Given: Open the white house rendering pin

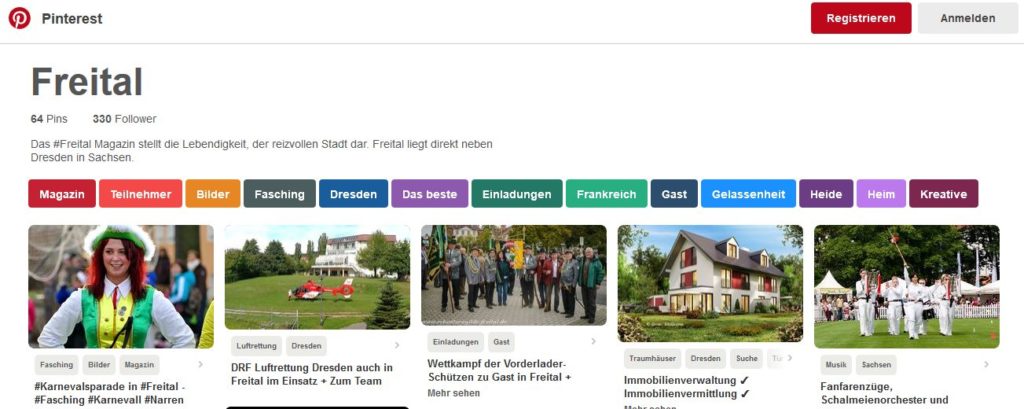Looking at the screenshot, I should pyautogui.click(x=711, y=284).
